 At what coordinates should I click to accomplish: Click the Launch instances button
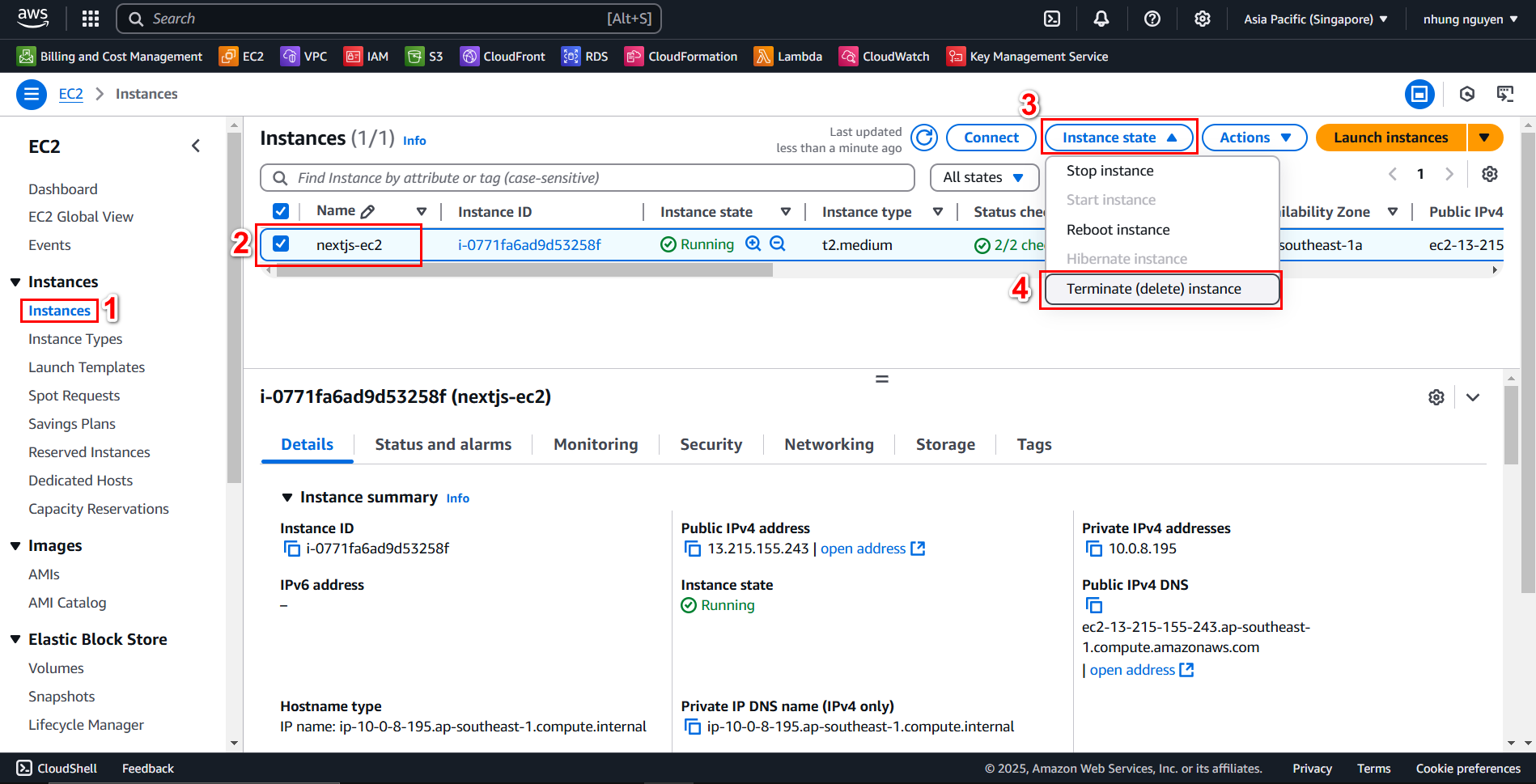(1391, 138)
